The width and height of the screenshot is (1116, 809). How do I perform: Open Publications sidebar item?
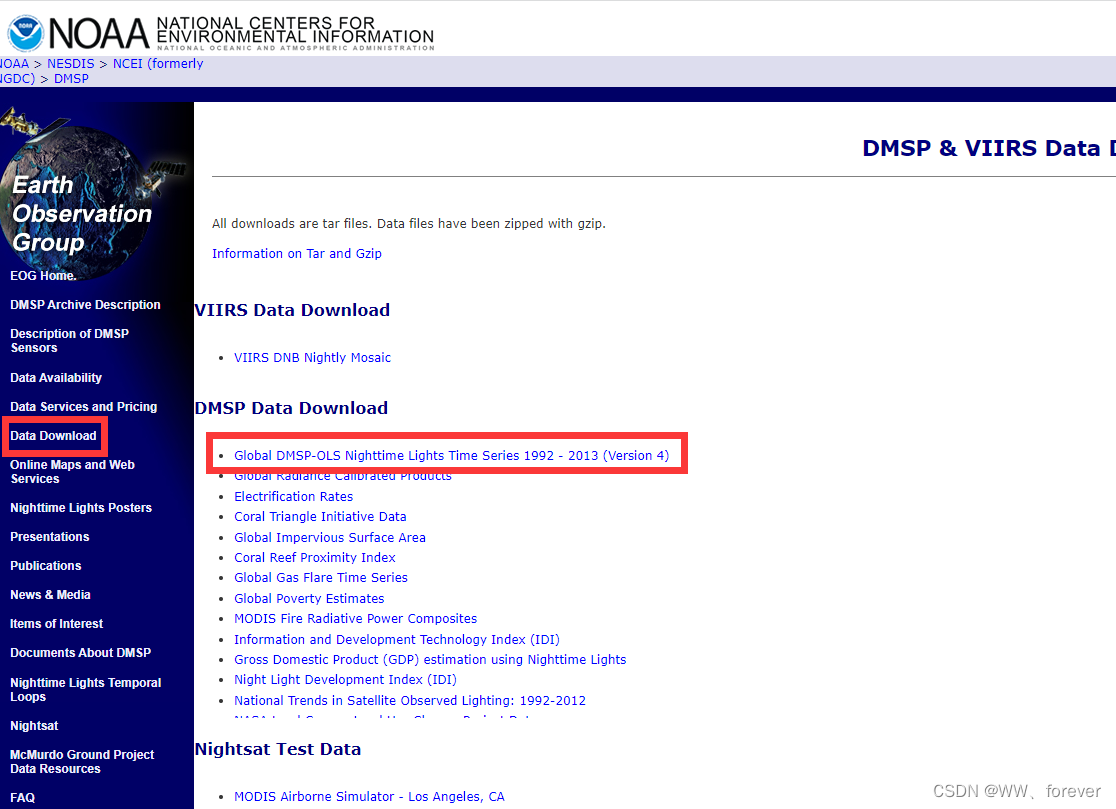46,566
